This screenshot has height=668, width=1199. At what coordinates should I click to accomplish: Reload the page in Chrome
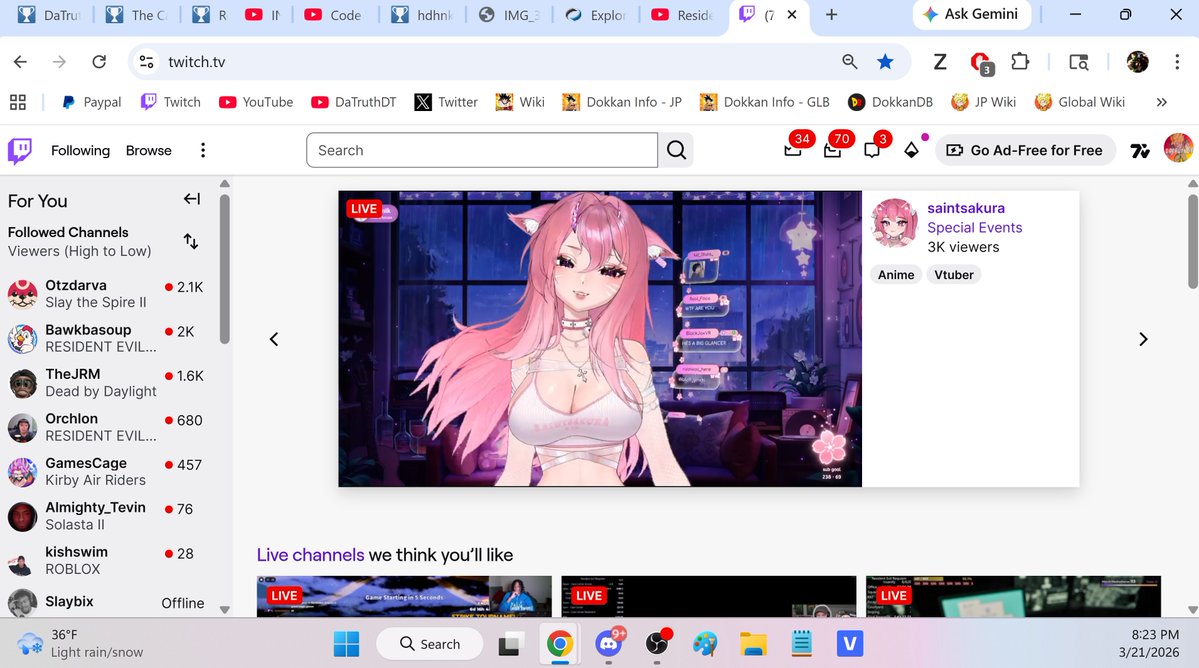click(99, 62)
